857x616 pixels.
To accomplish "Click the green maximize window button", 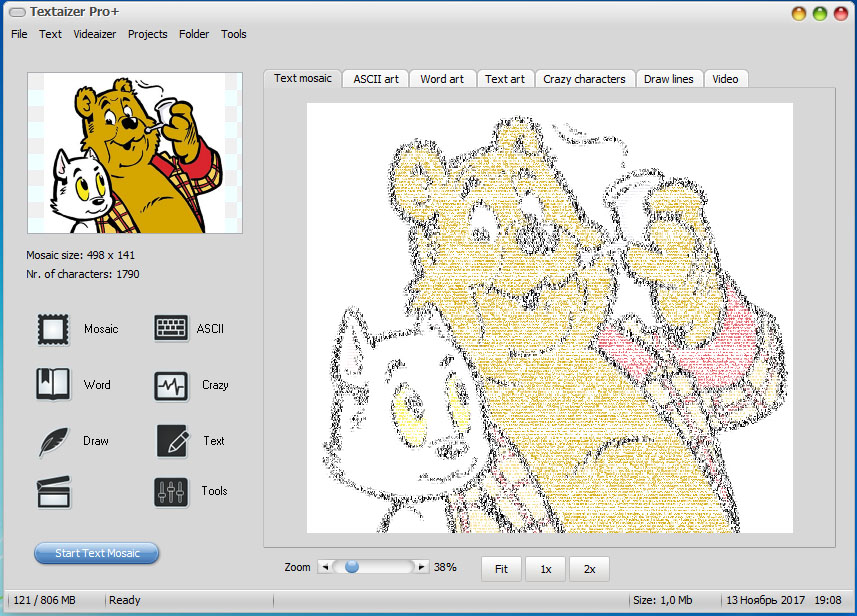I will coord(819,14).
